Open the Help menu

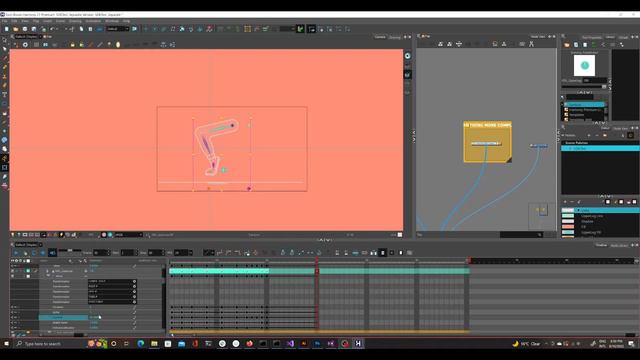click(127, 21)
